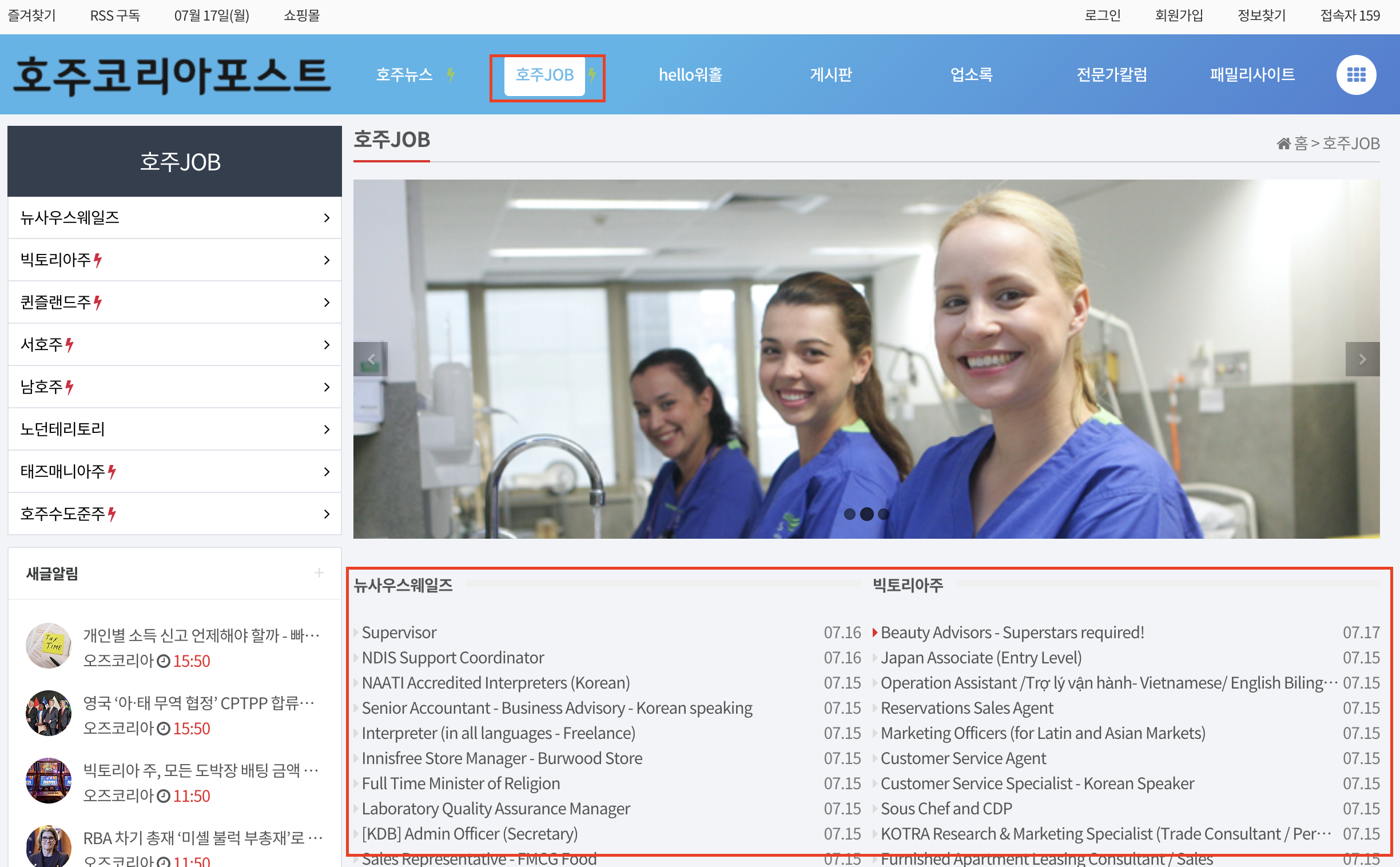Image resolution: width=1400 pixels, height=867 pixels.
Task: Open the NDIS Support Coordinator job posting
Action: pos(452,658)
